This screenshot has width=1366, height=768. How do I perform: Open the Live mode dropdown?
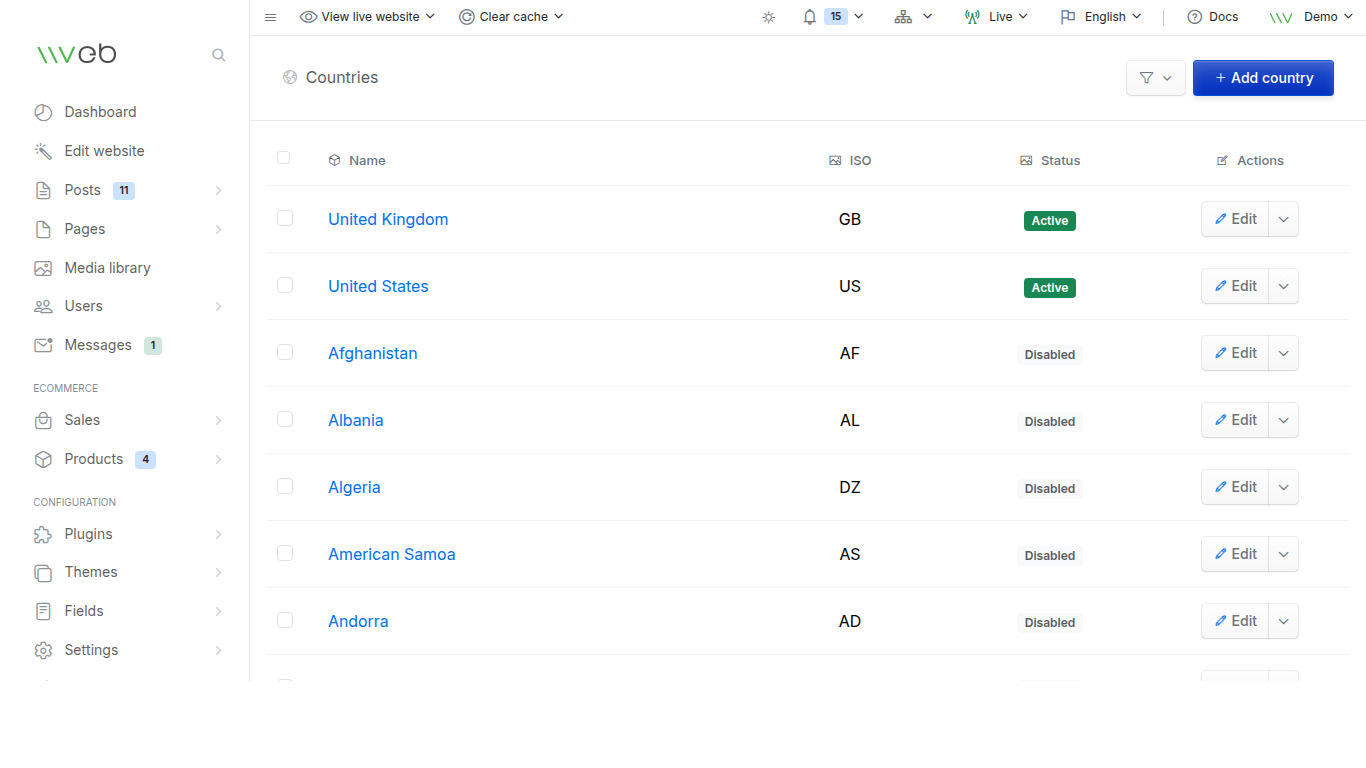click(x=996, y=17)
